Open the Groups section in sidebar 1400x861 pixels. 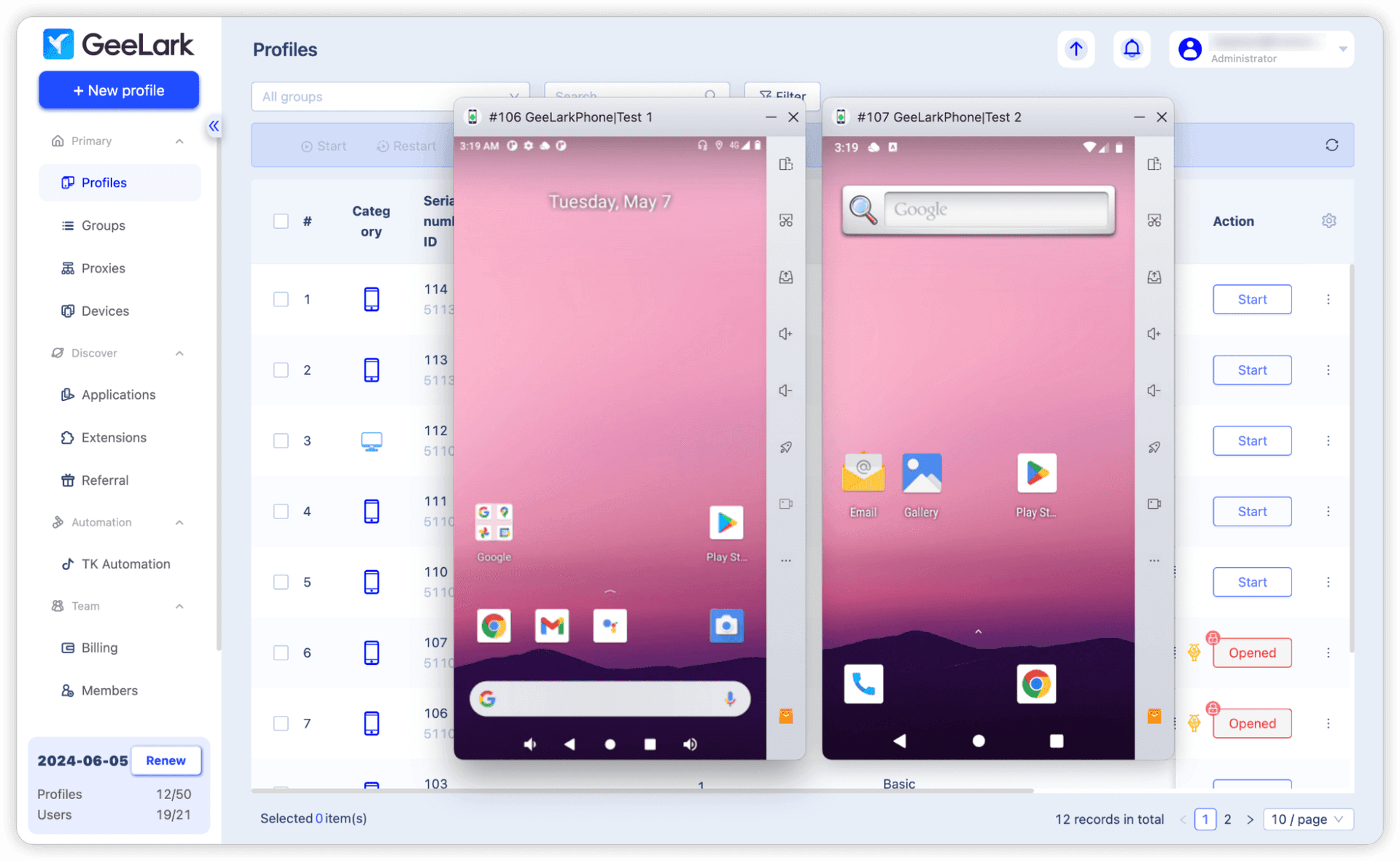click(x=103, y=225)
